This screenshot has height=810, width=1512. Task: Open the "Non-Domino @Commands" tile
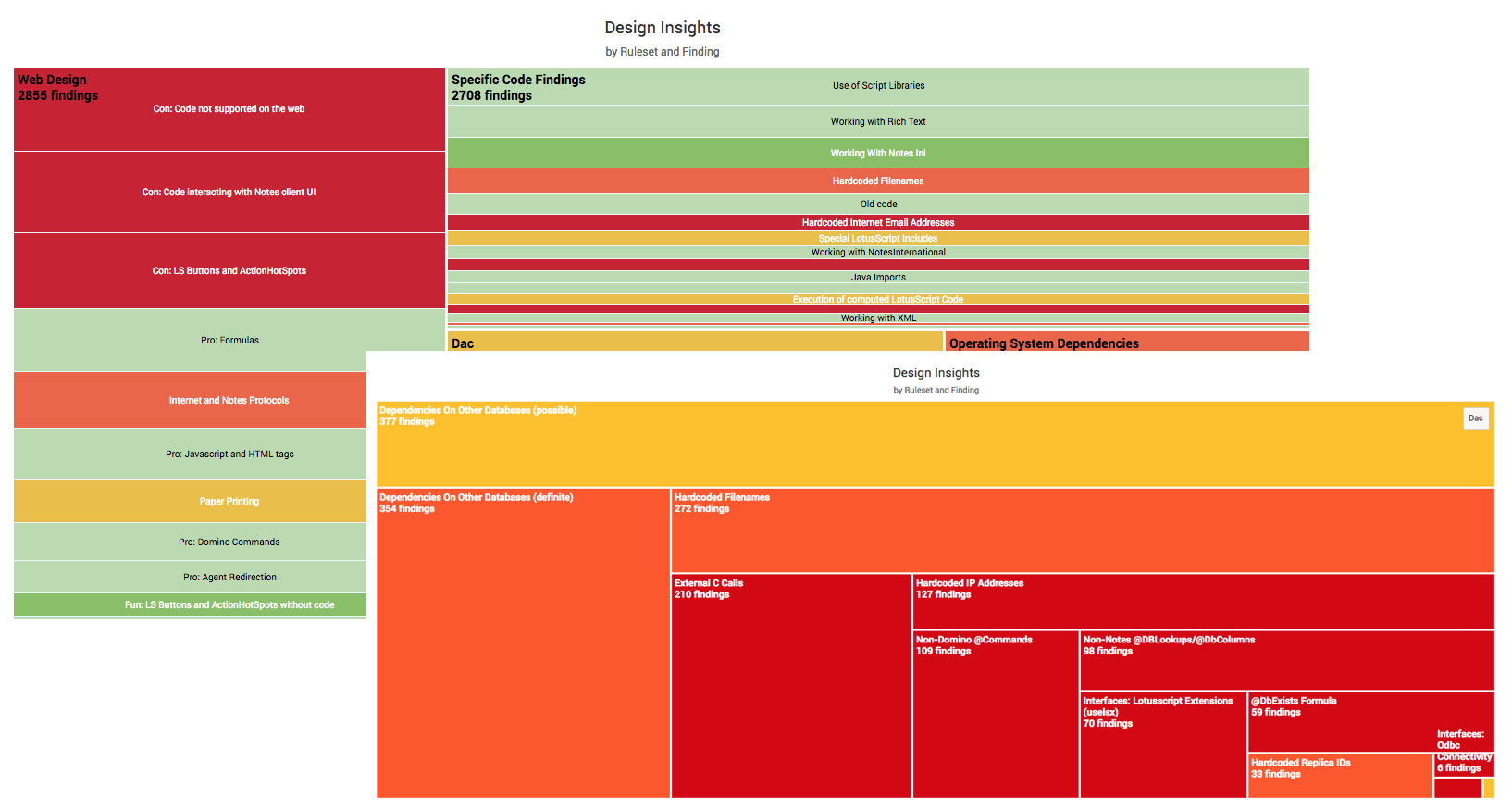coord(996,713)
